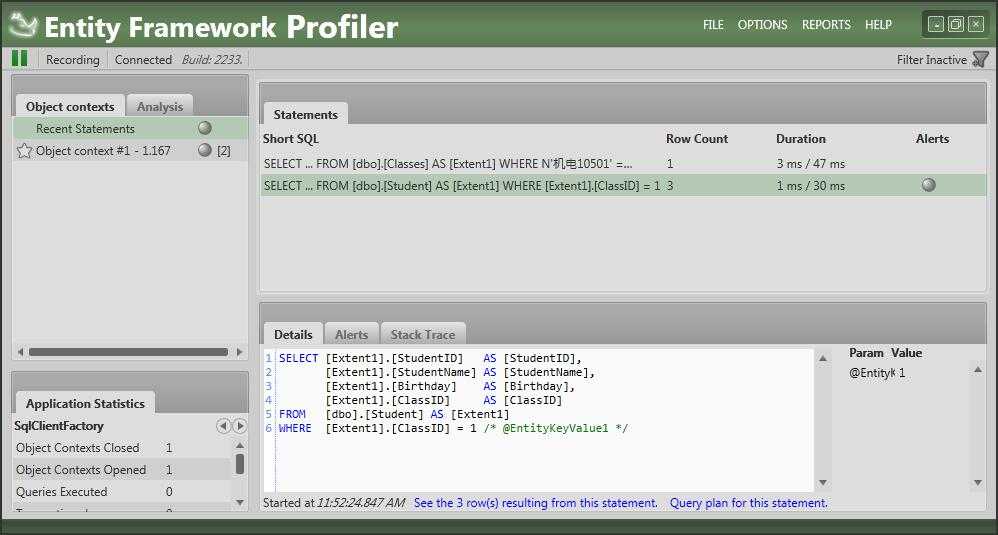998x535 pixels.
Task: Click the Value column header
Action: tap(906, 352)
